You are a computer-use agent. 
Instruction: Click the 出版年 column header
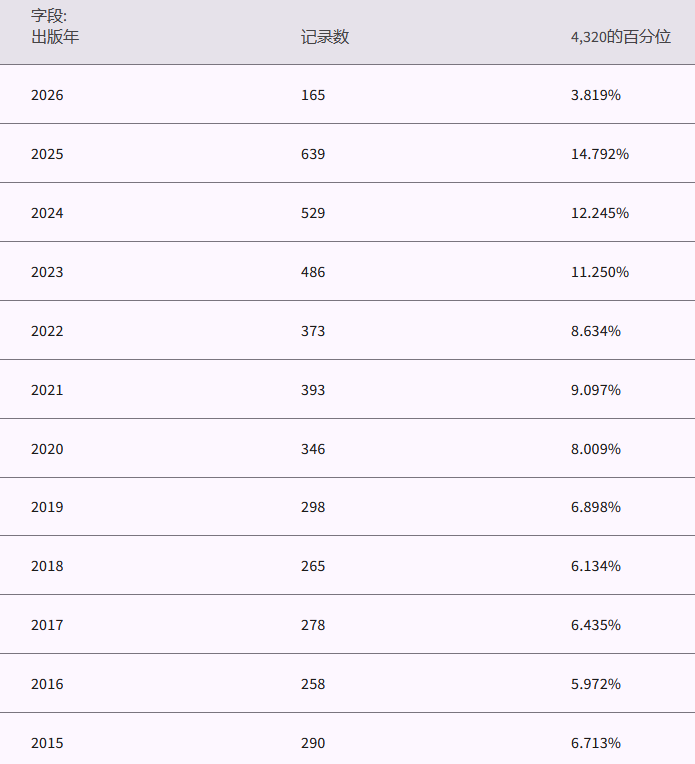point(55,37)
